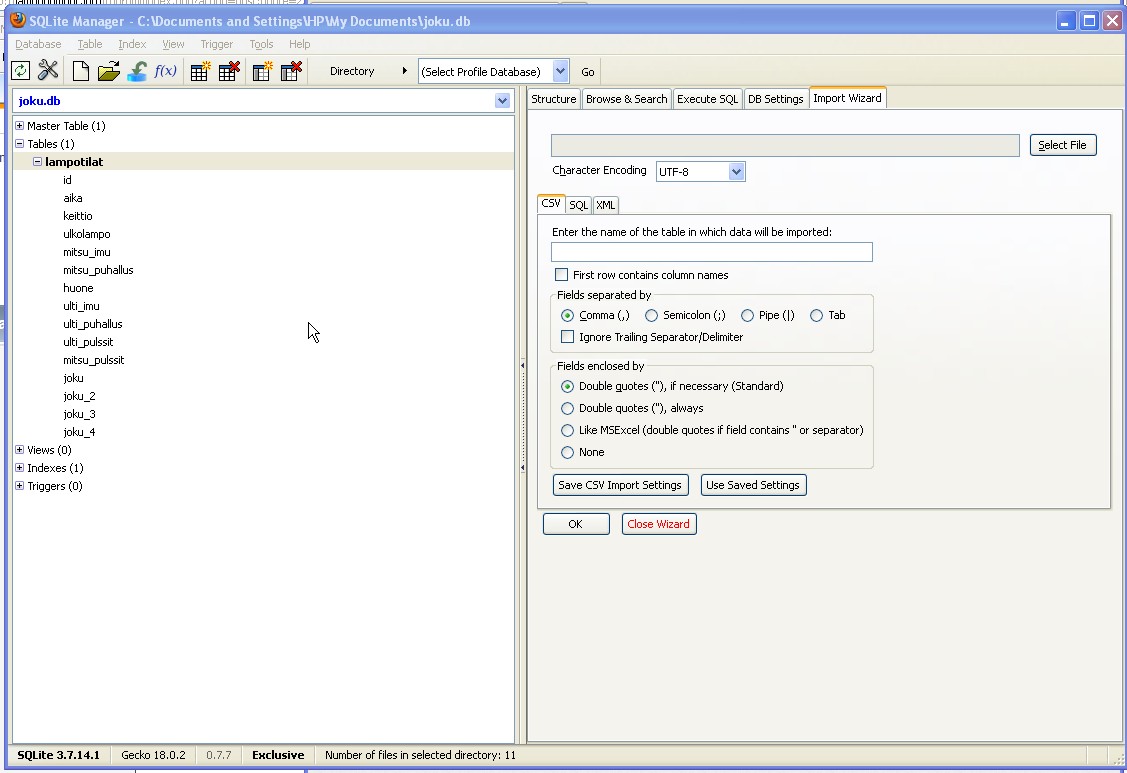Viewport: 1127px width, 773px height.
Task: Click Use Saved Settings button
Action: click(x=753, y=485)
